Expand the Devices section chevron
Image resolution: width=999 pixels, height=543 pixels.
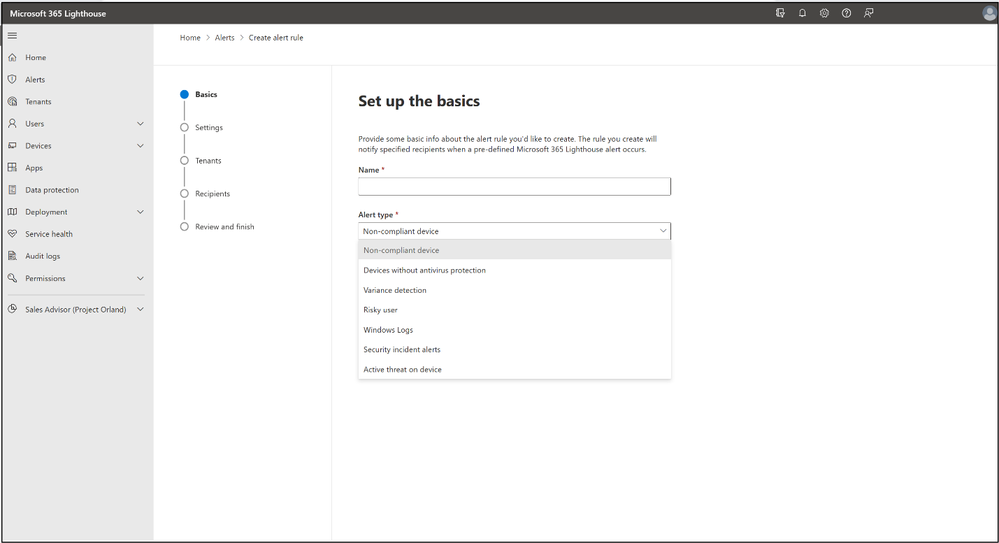pyautogui.click(x=140, y=145)
